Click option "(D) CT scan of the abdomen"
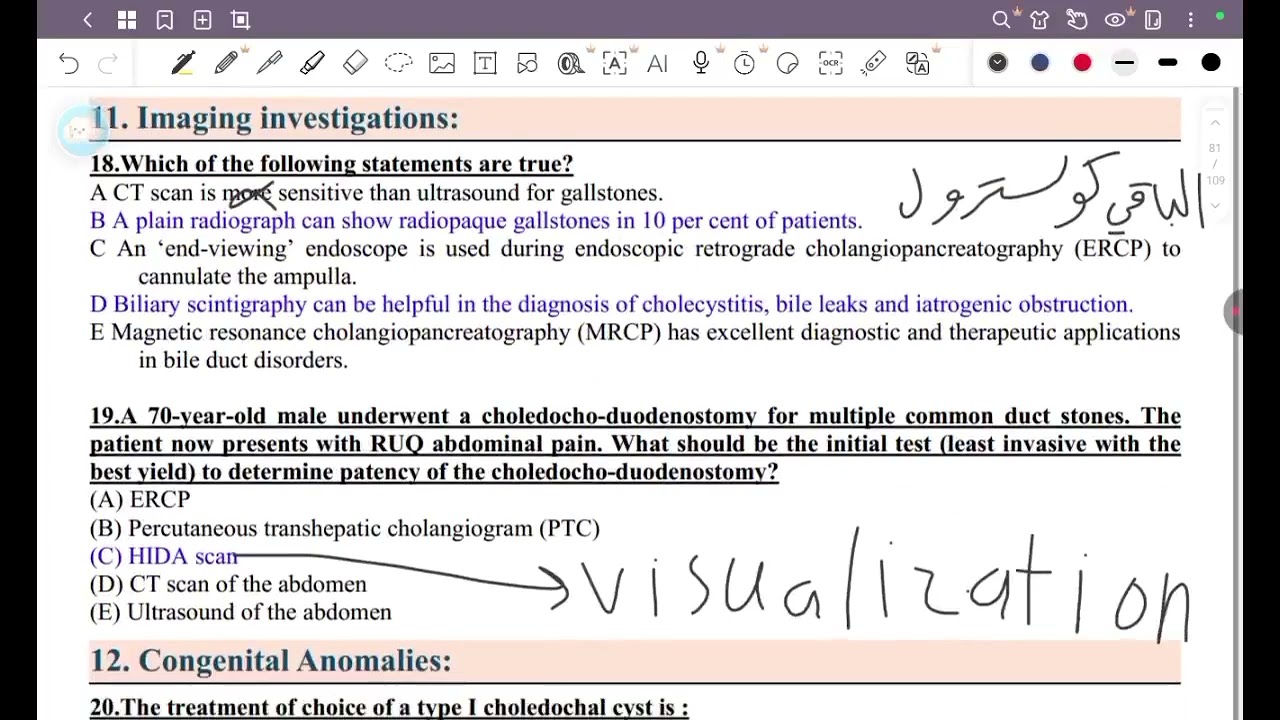Viewport: 1280px width, 720px height. point(228,584)
